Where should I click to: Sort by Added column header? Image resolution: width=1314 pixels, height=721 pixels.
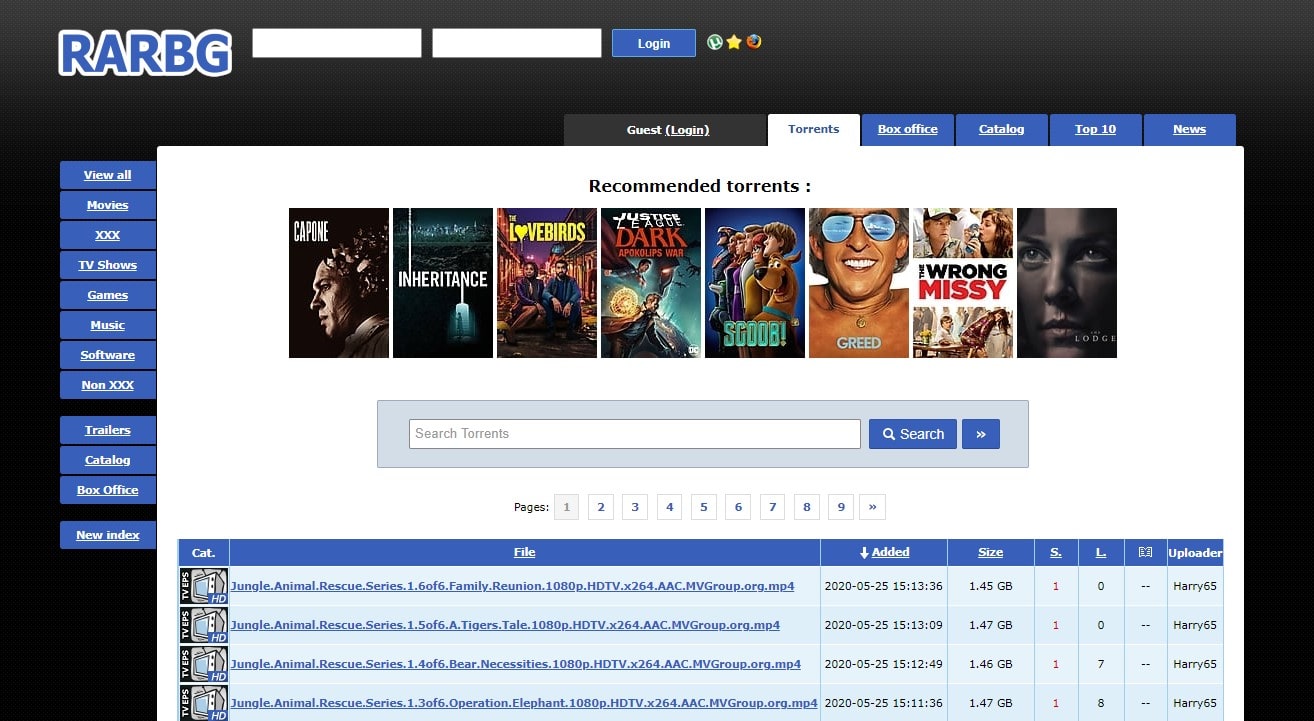(890, 552)
